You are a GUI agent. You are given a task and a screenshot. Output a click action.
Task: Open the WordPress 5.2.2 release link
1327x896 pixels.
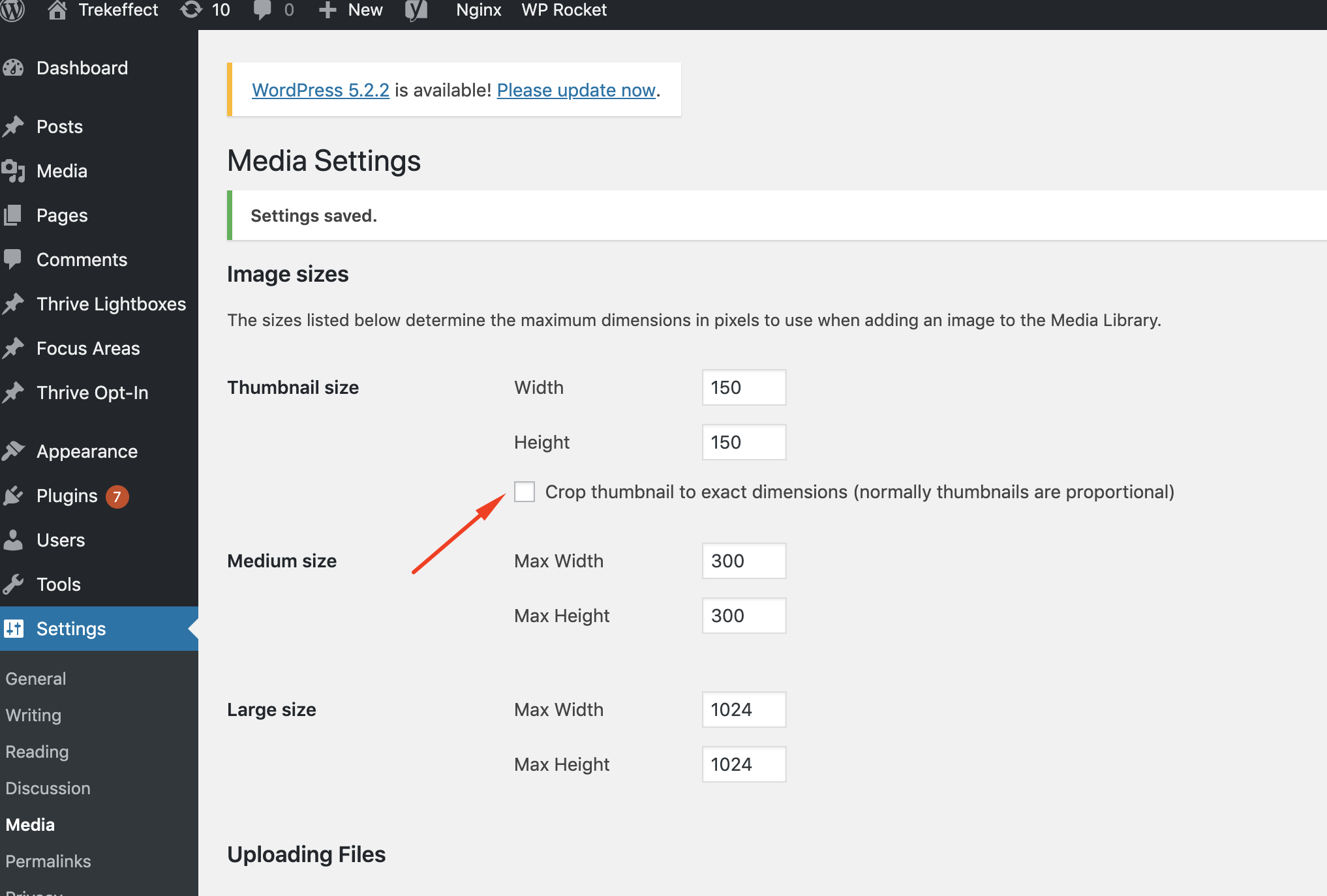pyautogui.click(x=320, y=90)
